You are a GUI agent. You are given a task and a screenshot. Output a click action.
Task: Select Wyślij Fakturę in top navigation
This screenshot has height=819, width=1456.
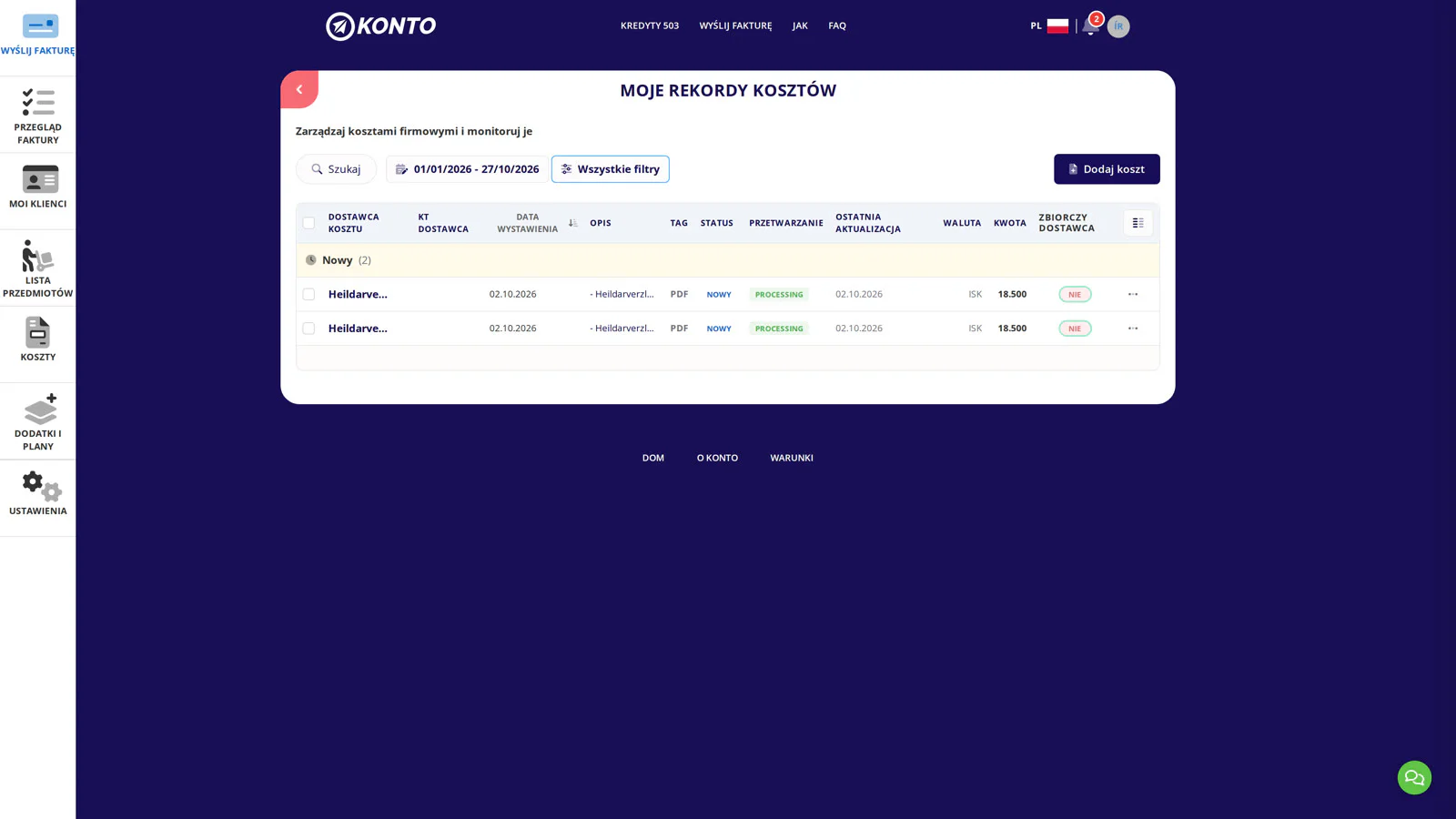click(x=735, y=25)
